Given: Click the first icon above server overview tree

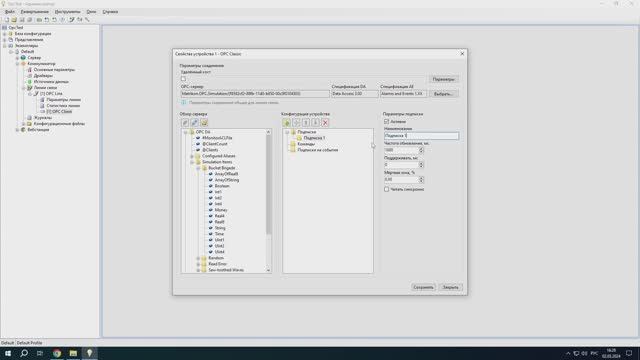Looking at the screenshot, I should [x=185, y=123].
